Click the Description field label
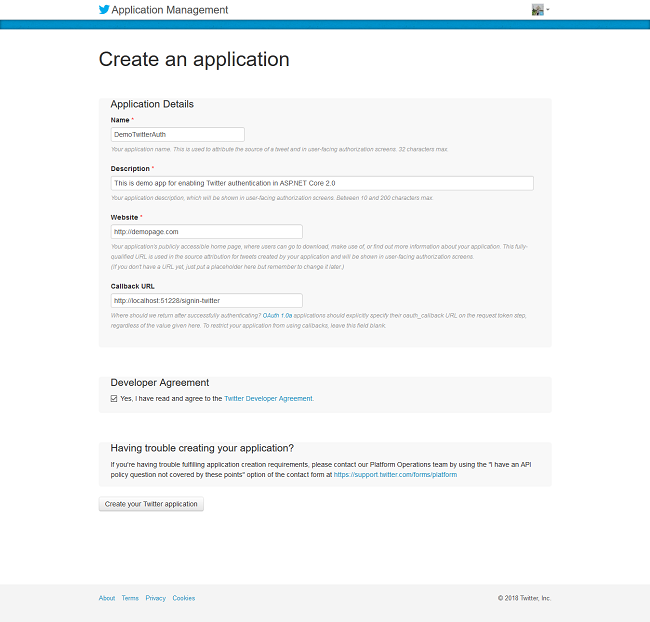This screenshot has width=650, height=622. (130, 169)
